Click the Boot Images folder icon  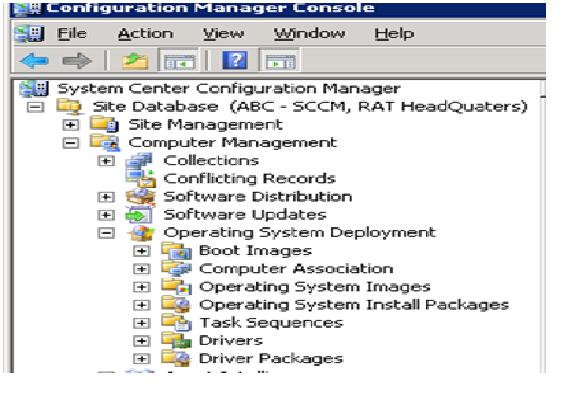click(177, 250)
